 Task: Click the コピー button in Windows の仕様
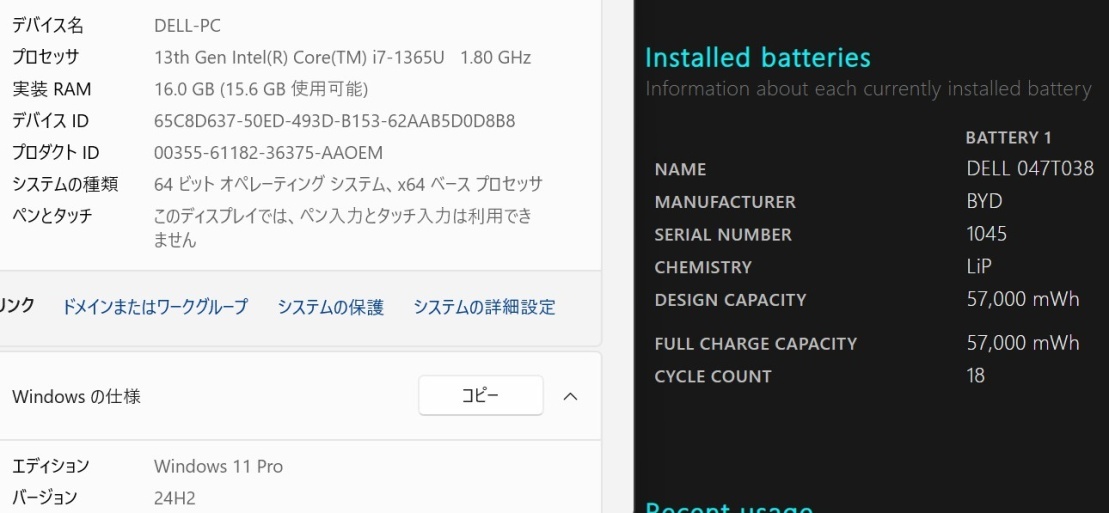pyautogui.click(x=481, y=396)
